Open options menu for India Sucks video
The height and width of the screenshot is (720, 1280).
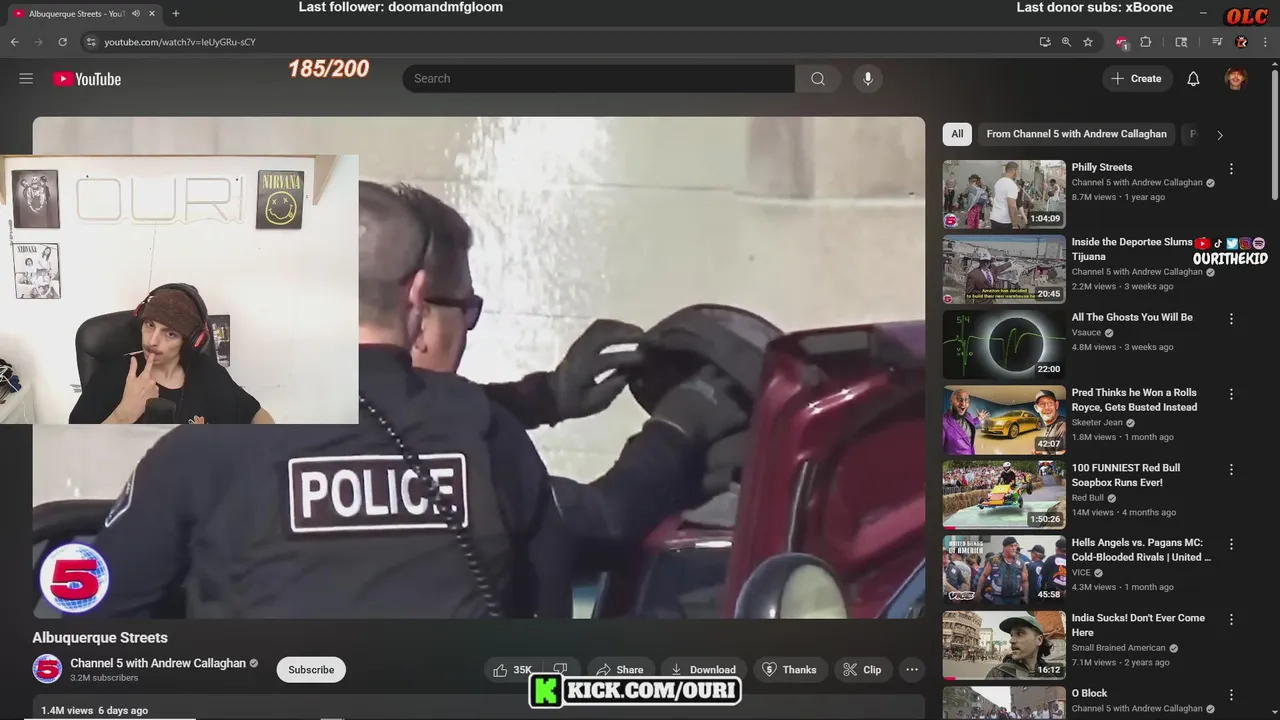point(1231,619)
